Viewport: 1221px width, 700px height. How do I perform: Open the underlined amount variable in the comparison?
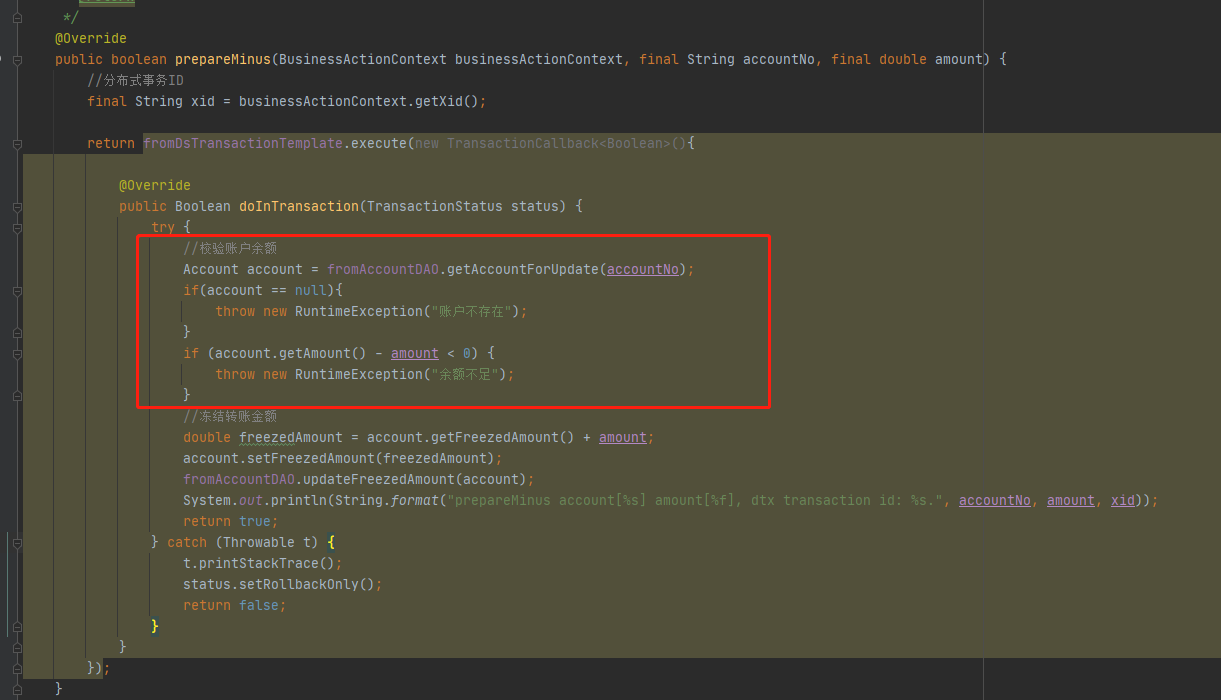point(414,353)
